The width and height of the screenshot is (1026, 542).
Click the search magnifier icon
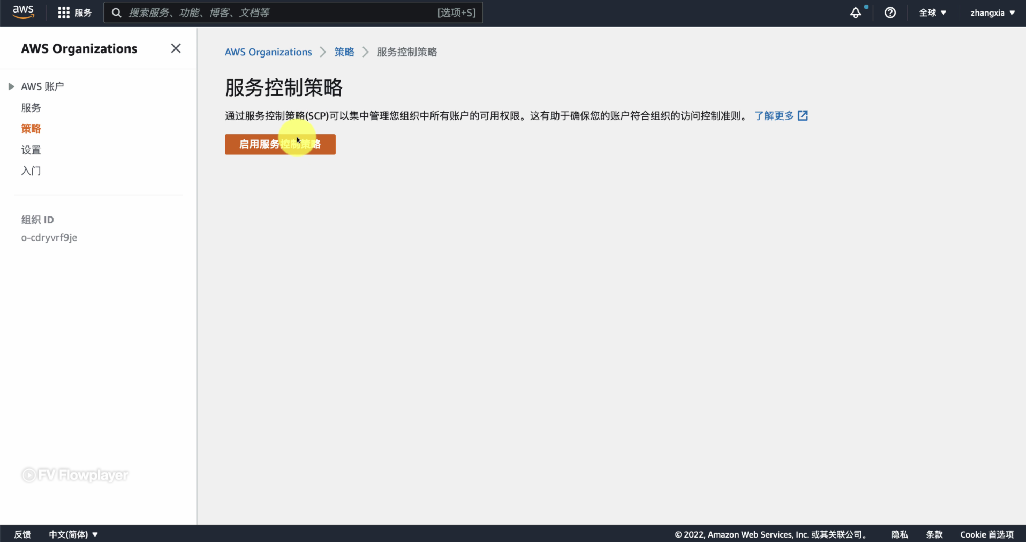(x=116, y=12)
